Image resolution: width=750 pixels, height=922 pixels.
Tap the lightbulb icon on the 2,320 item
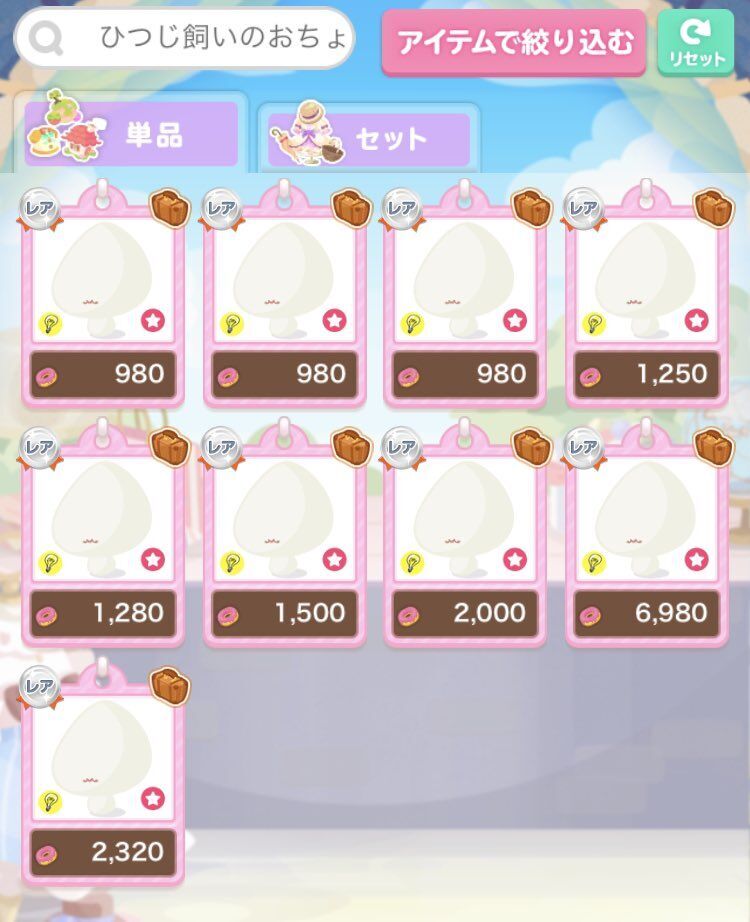coord(50,803)
